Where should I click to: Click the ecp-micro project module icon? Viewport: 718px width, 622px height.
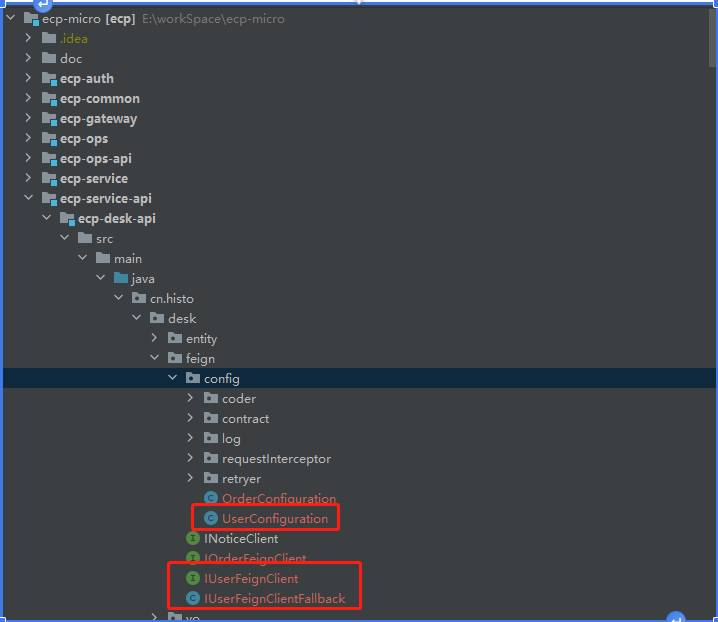pyautogui.click(x=31, y=19)
